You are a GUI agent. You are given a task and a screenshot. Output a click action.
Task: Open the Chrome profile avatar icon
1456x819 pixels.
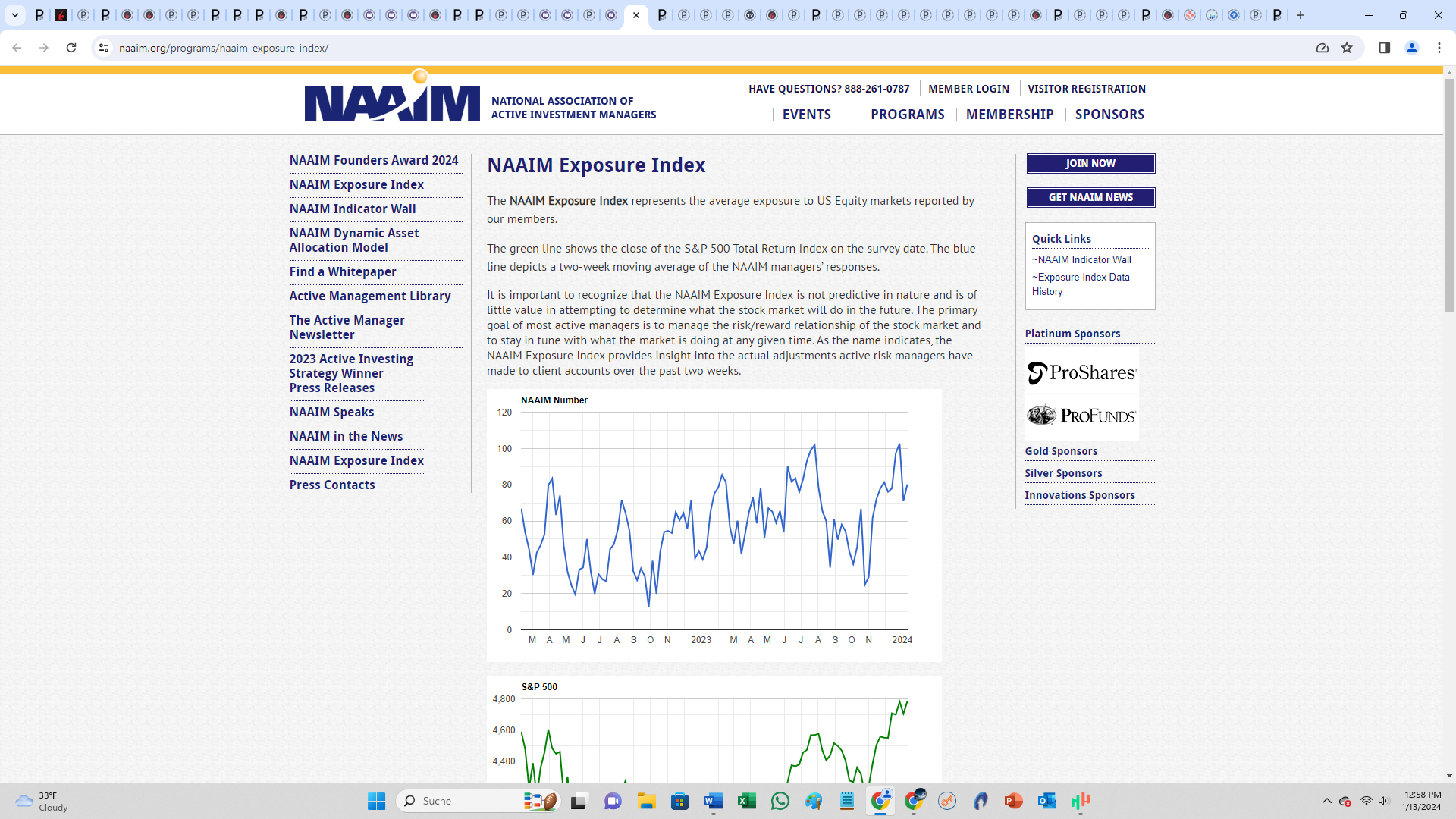click(1411, 48)
